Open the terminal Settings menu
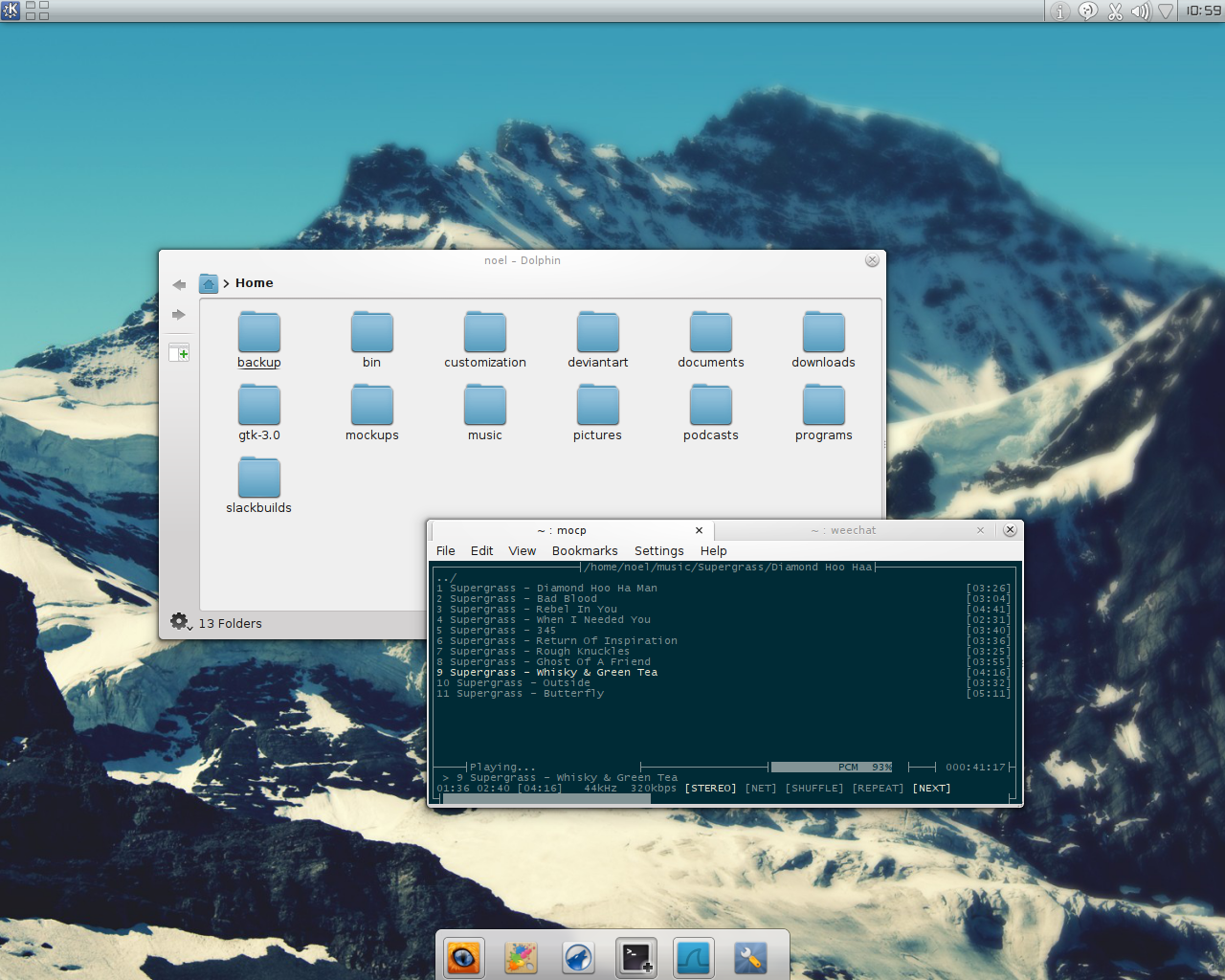Viewport: 1225px width, 980px height. (659, 551)
